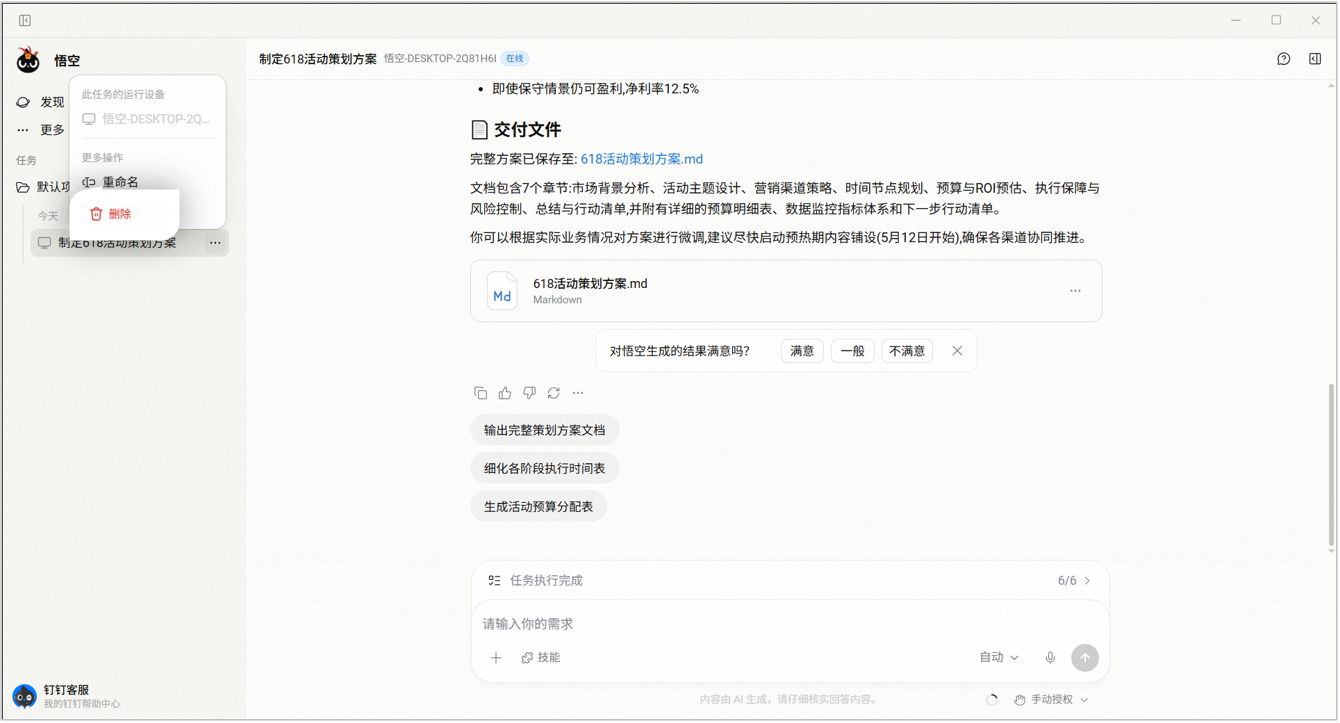The height and width of the screenshot is (723, 1340).
Task: Click the header title 制定618活动策划方案
Action: point(318,59)
